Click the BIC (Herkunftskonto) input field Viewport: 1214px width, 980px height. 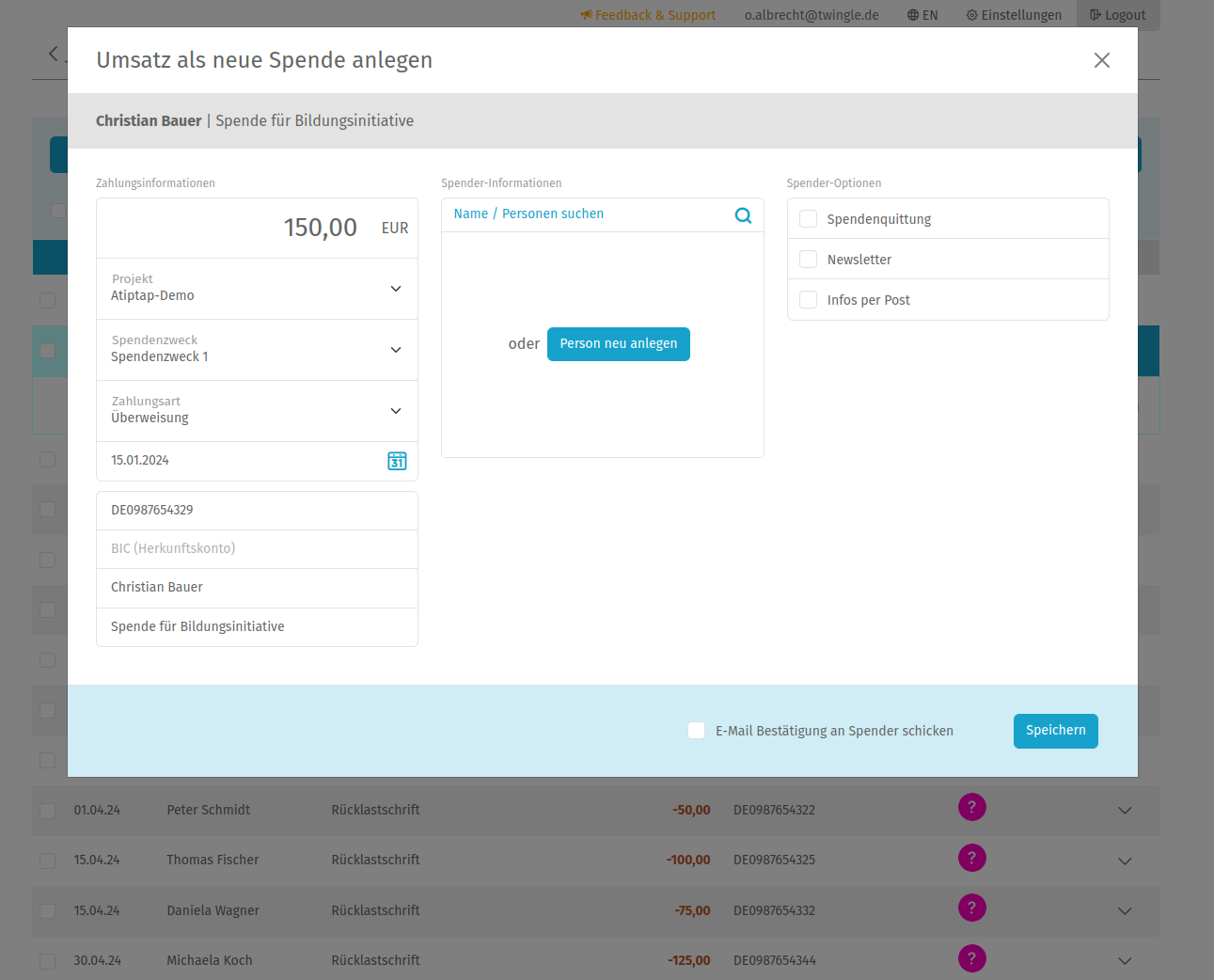[257, 548]
